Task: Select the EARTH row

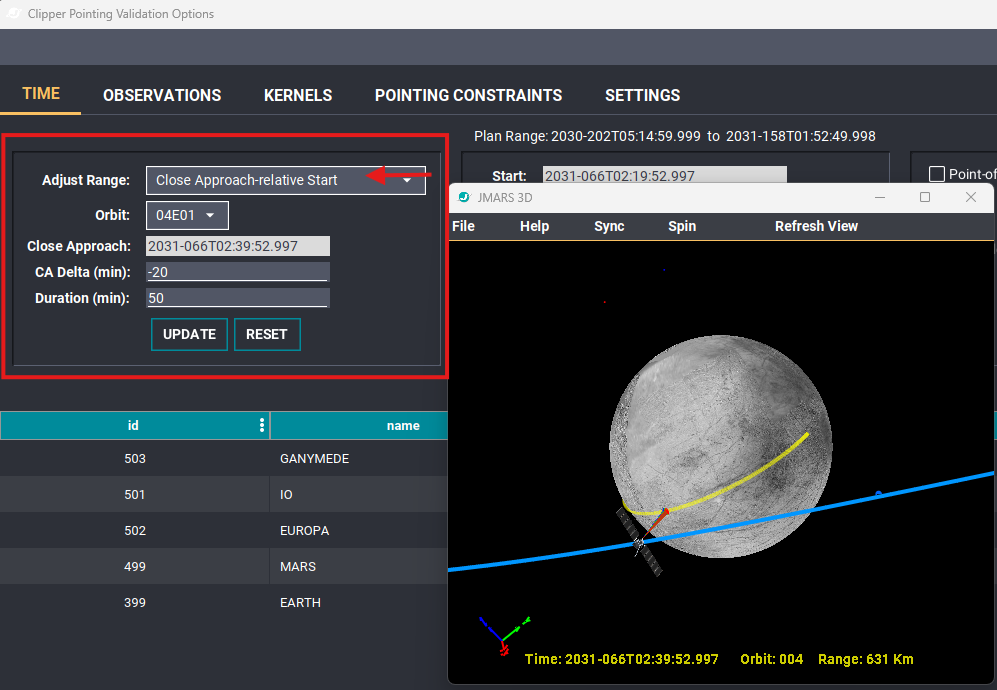Action: tap(224, 602)
